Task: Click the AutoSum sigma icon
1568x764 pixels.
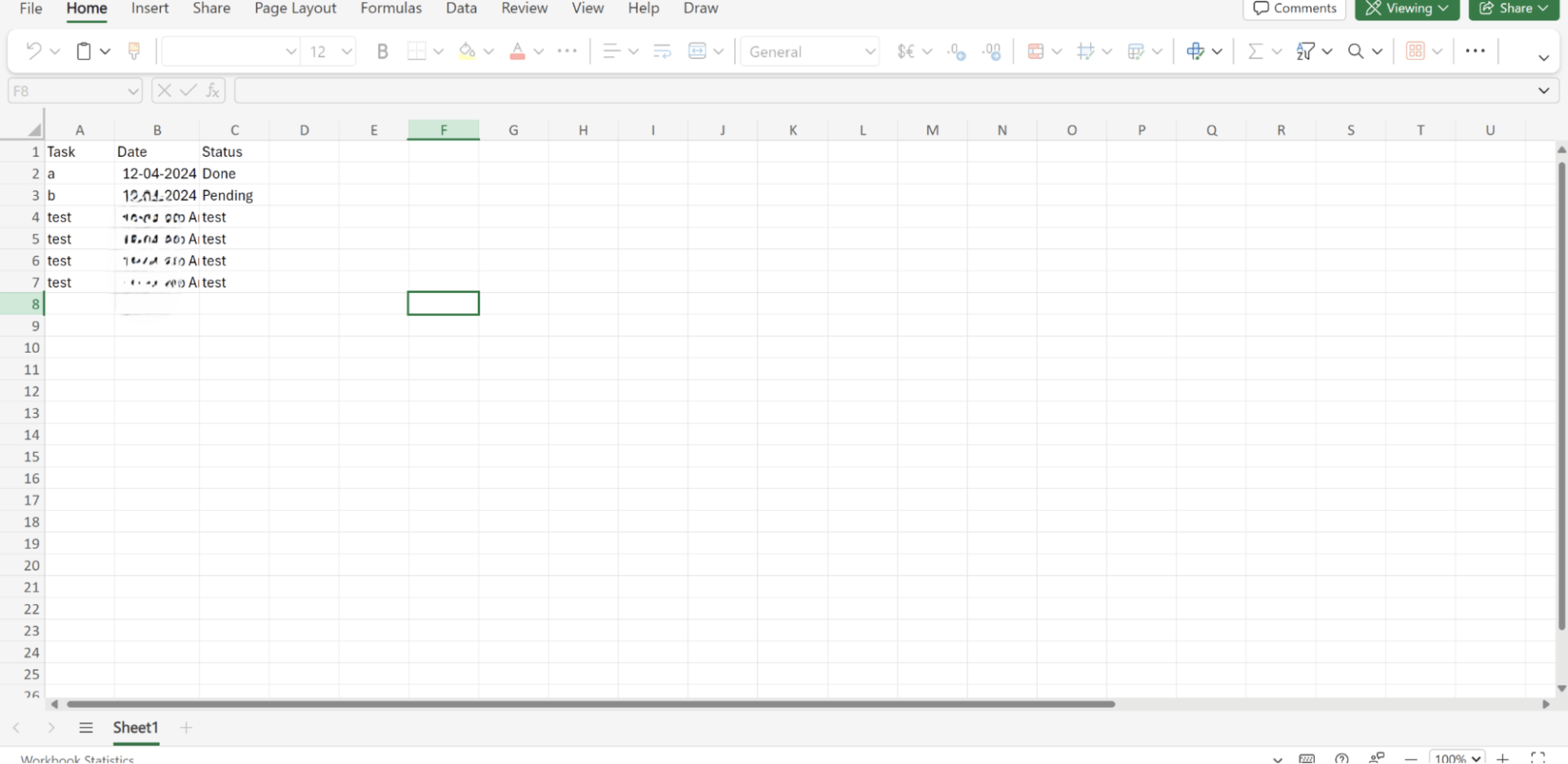Action: 1255,51
